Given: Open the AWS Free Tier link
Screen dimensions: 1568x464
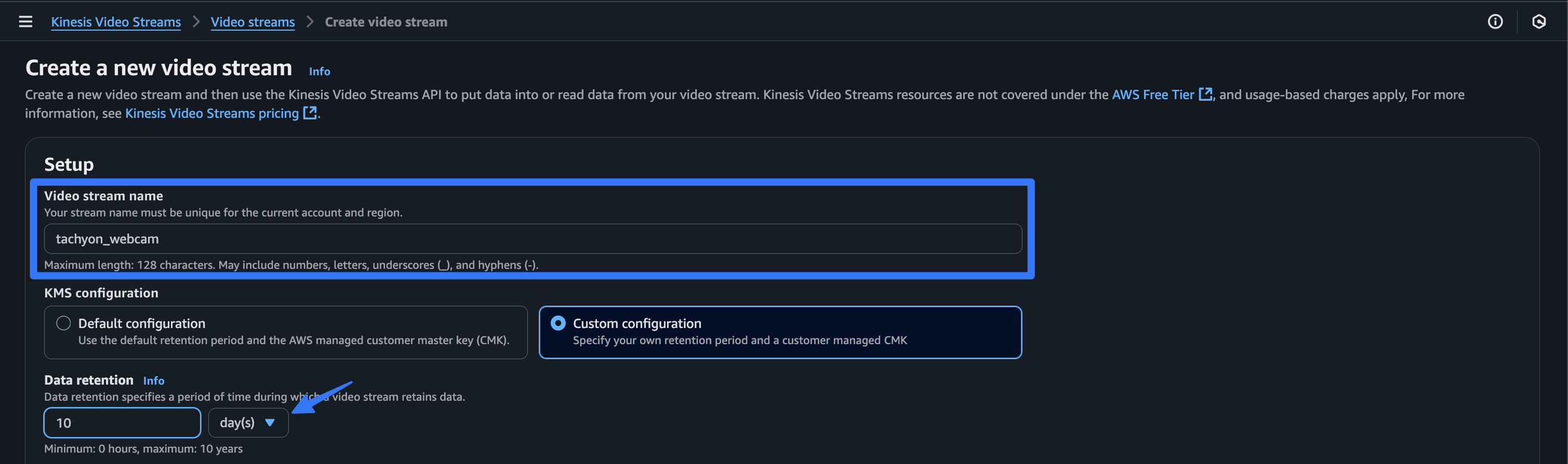Looking at the screenshot, I should click(1152, 94).
